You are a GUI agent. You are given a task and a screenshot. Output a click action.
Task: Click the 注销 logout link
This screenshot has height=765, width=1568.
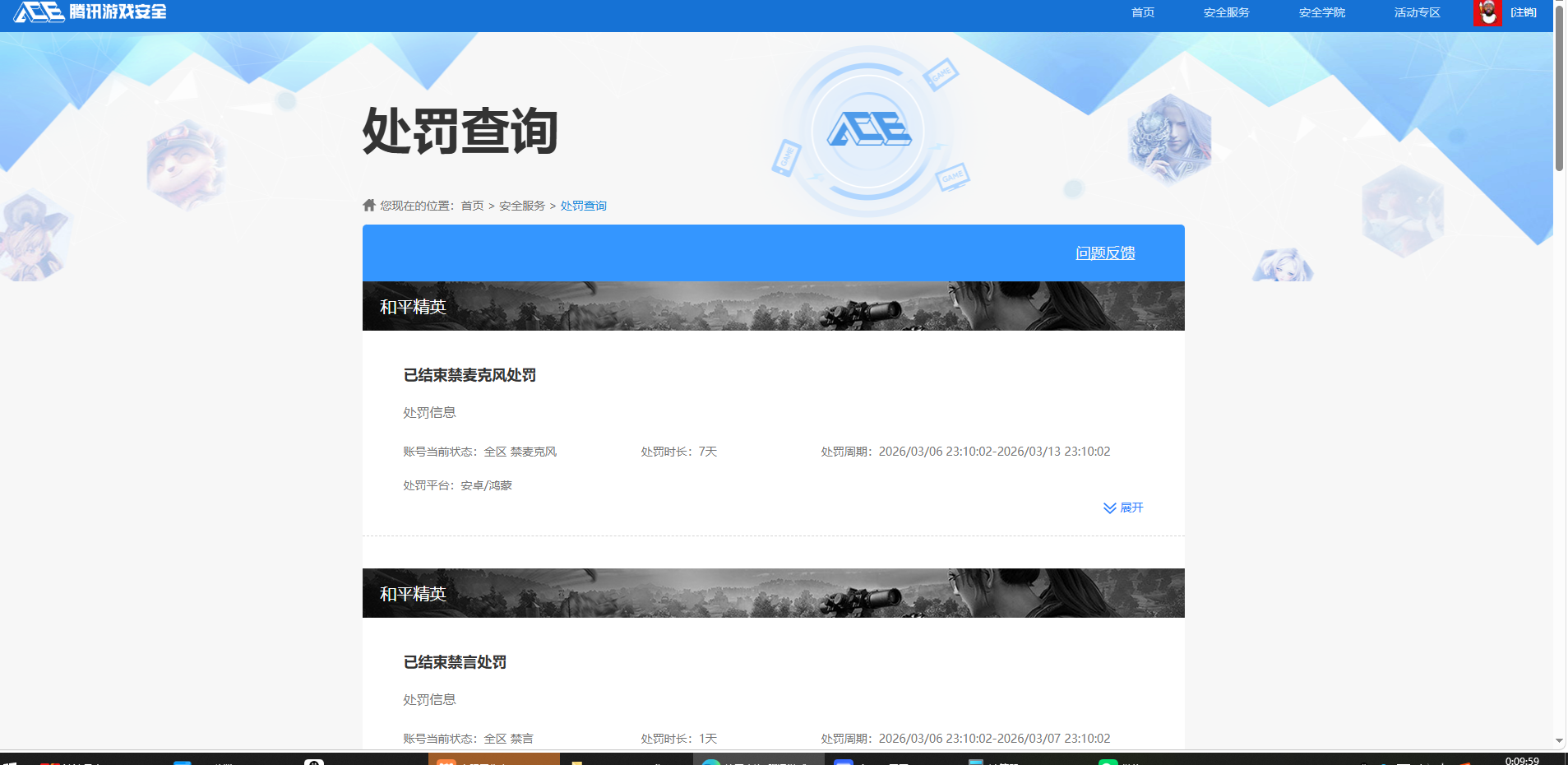coord(1524,12)
